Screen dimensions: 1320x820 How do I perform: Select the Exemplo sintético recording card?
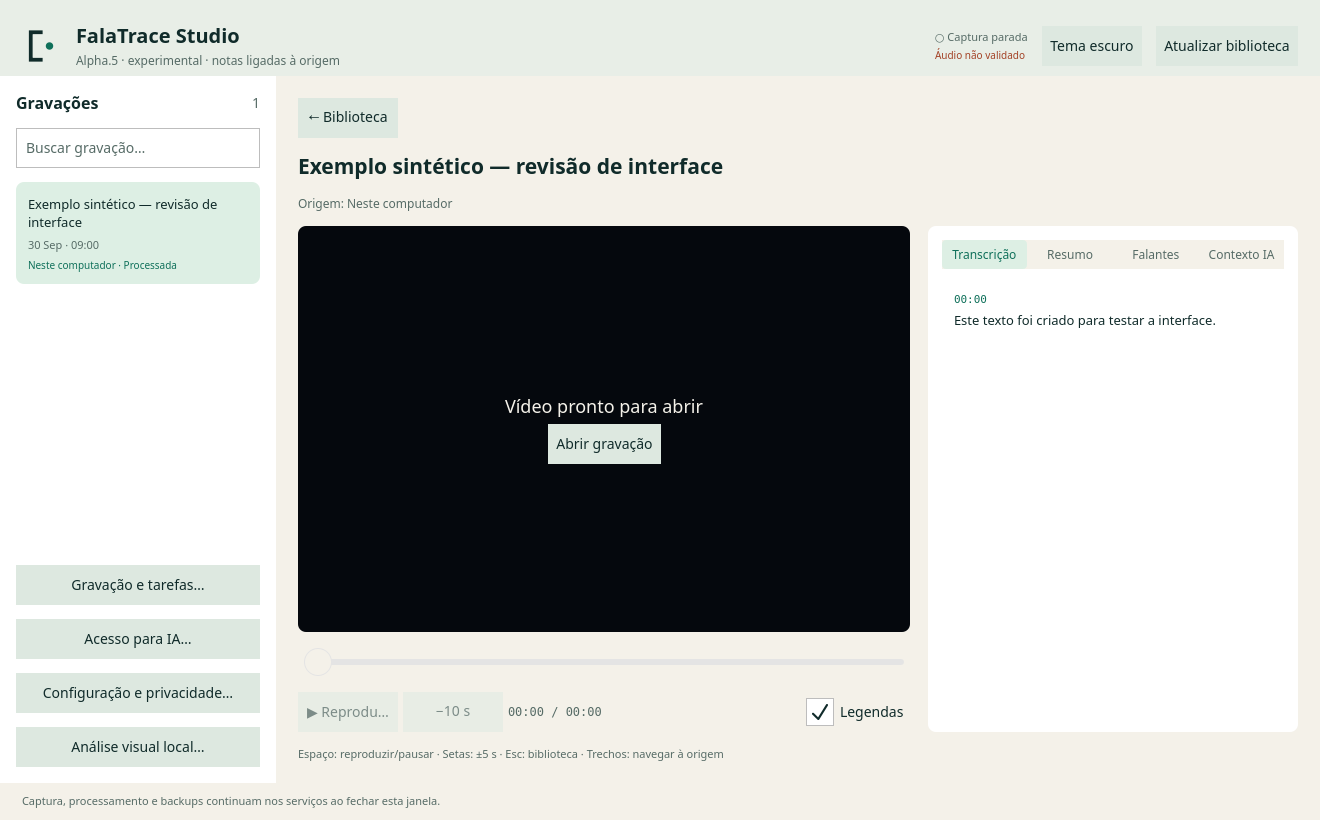coord(138,233)
